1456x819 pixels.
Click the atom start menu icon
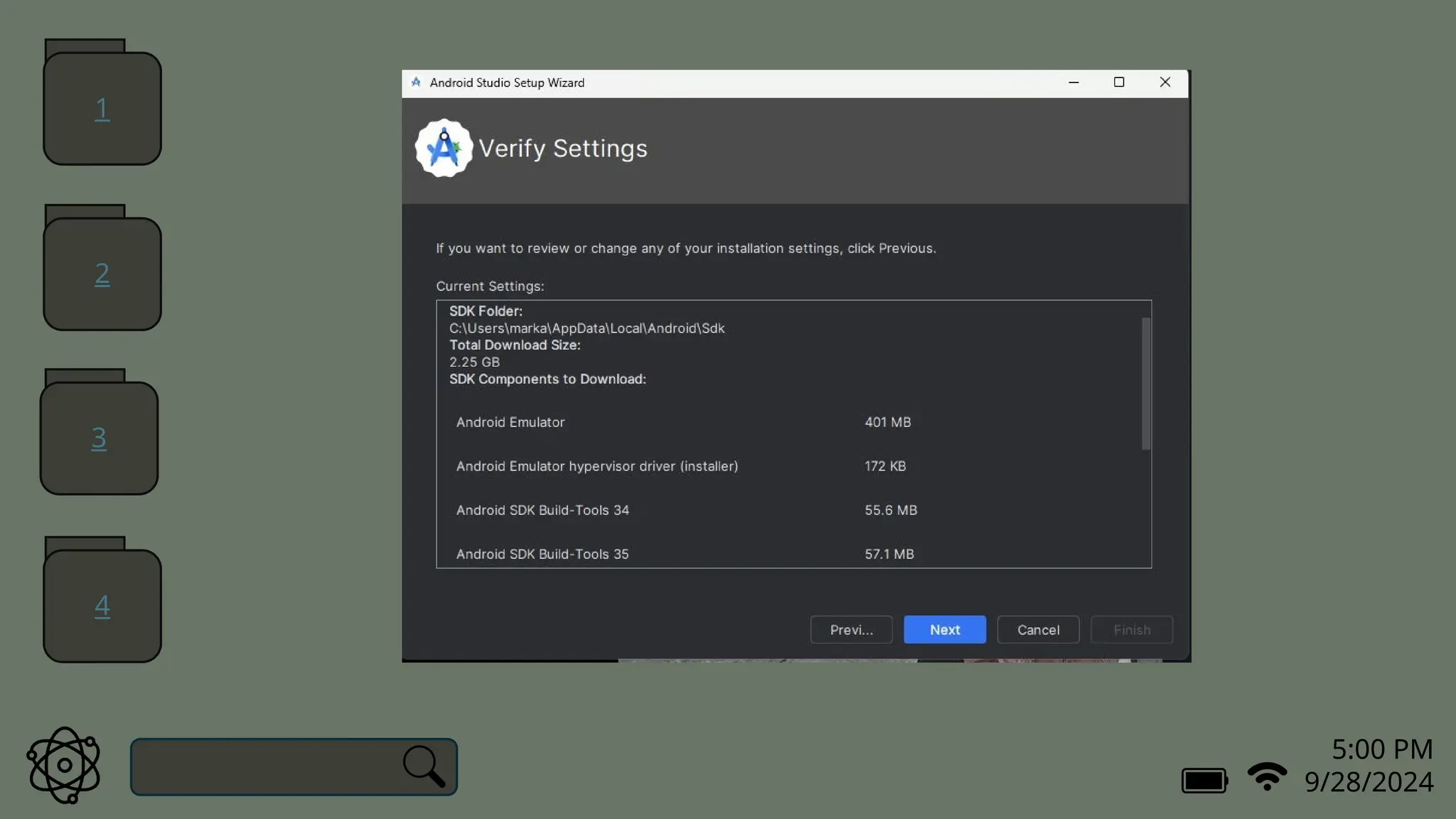[64, 765]
